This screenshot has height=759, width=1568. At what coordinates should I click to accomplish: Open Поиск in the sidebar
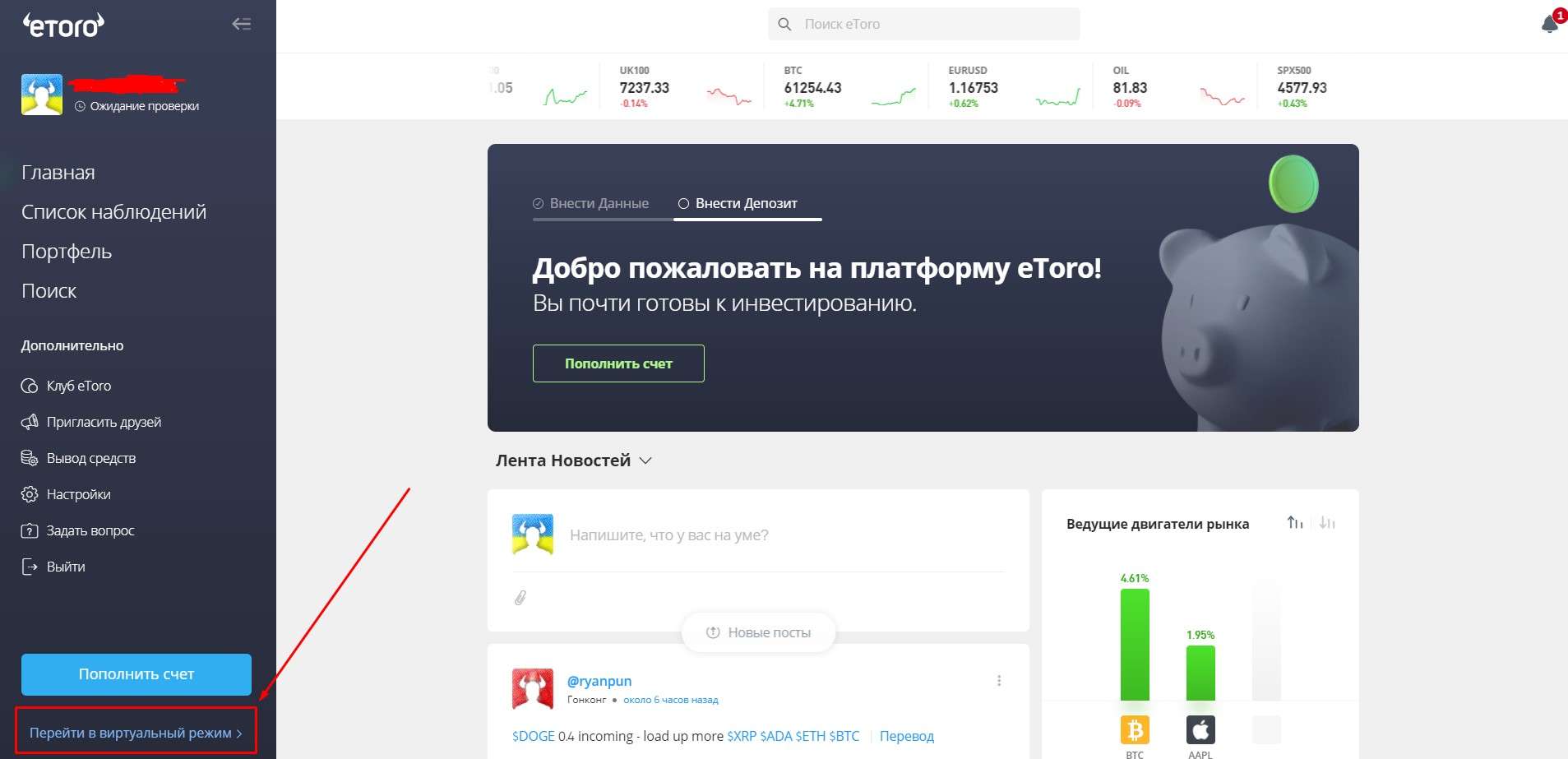(49, 291)
